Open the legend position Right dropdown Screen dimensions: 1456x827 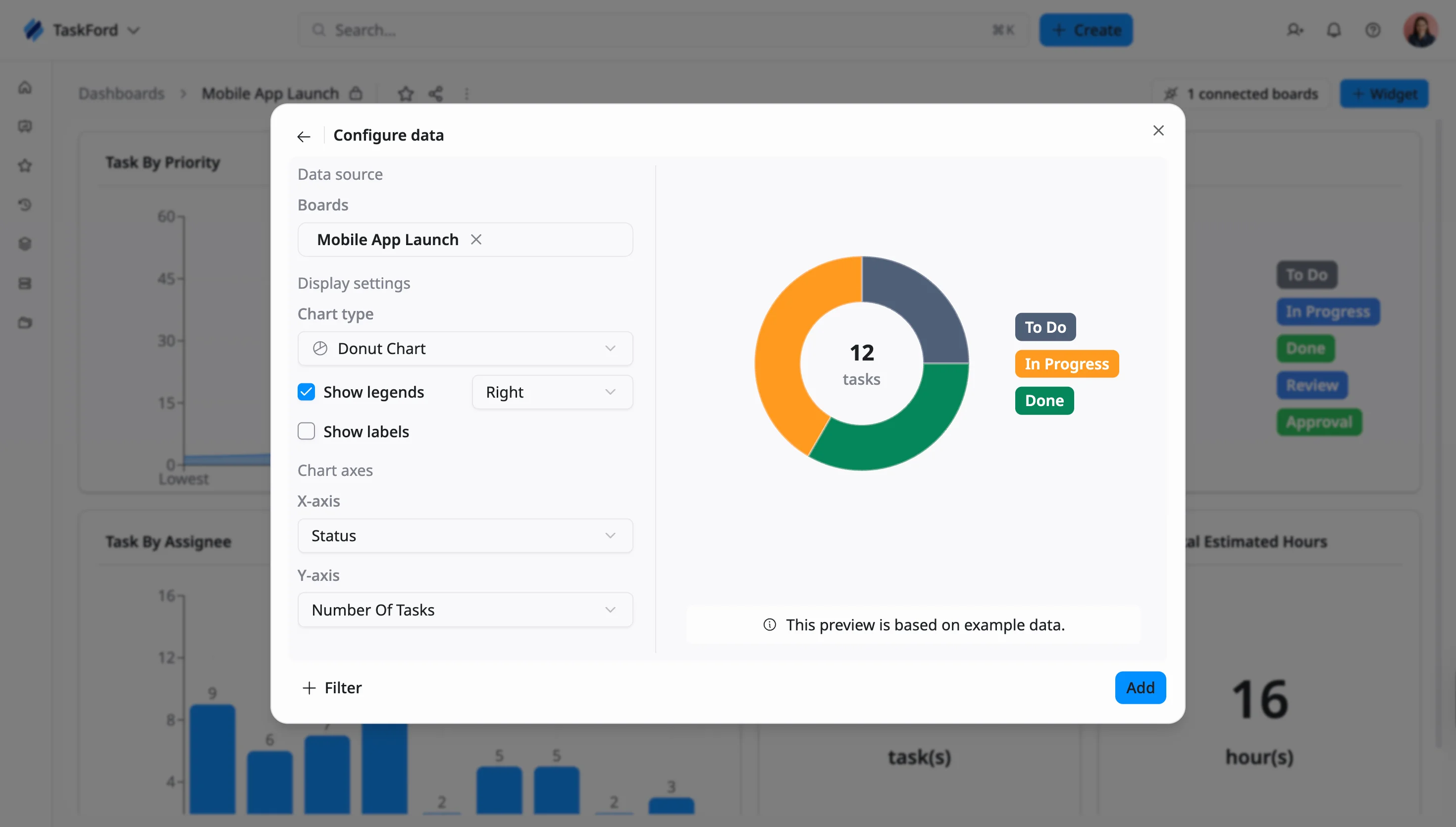click(552, 392)
